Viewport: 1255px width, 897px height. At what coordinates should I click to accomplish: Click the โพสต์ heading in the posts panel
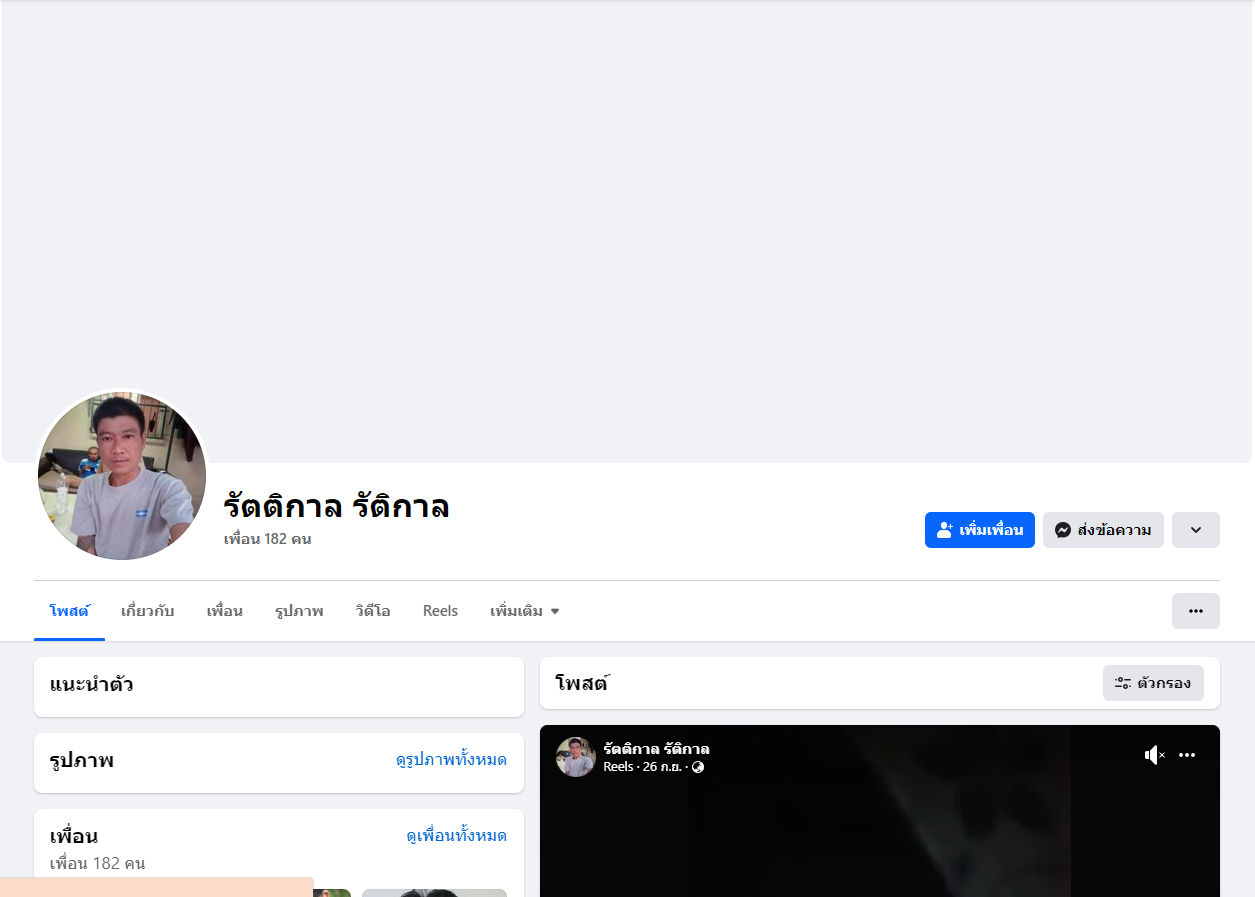[582, 684]
